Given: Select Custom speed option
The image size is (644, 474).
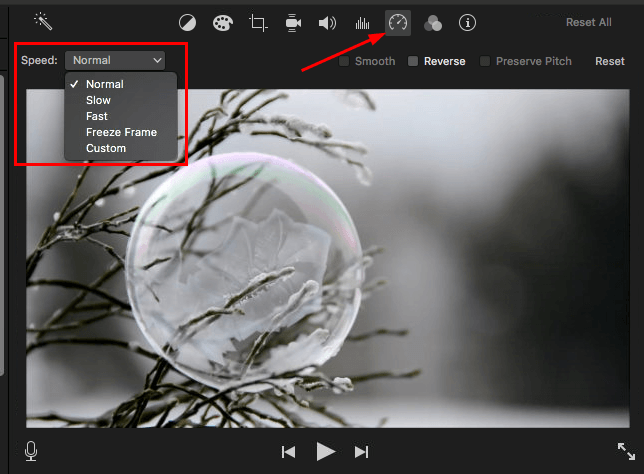Looking at the screenshot, I should click(121, 148).
